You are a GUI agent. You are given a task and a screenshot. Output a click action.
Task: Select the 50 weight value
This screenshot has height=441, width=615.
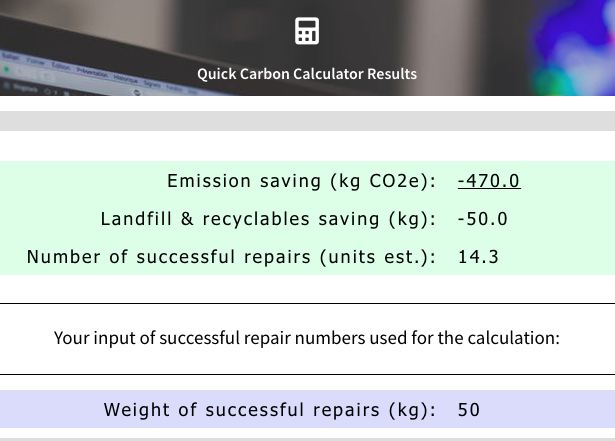pyautogui.click(x=469, y=410)
